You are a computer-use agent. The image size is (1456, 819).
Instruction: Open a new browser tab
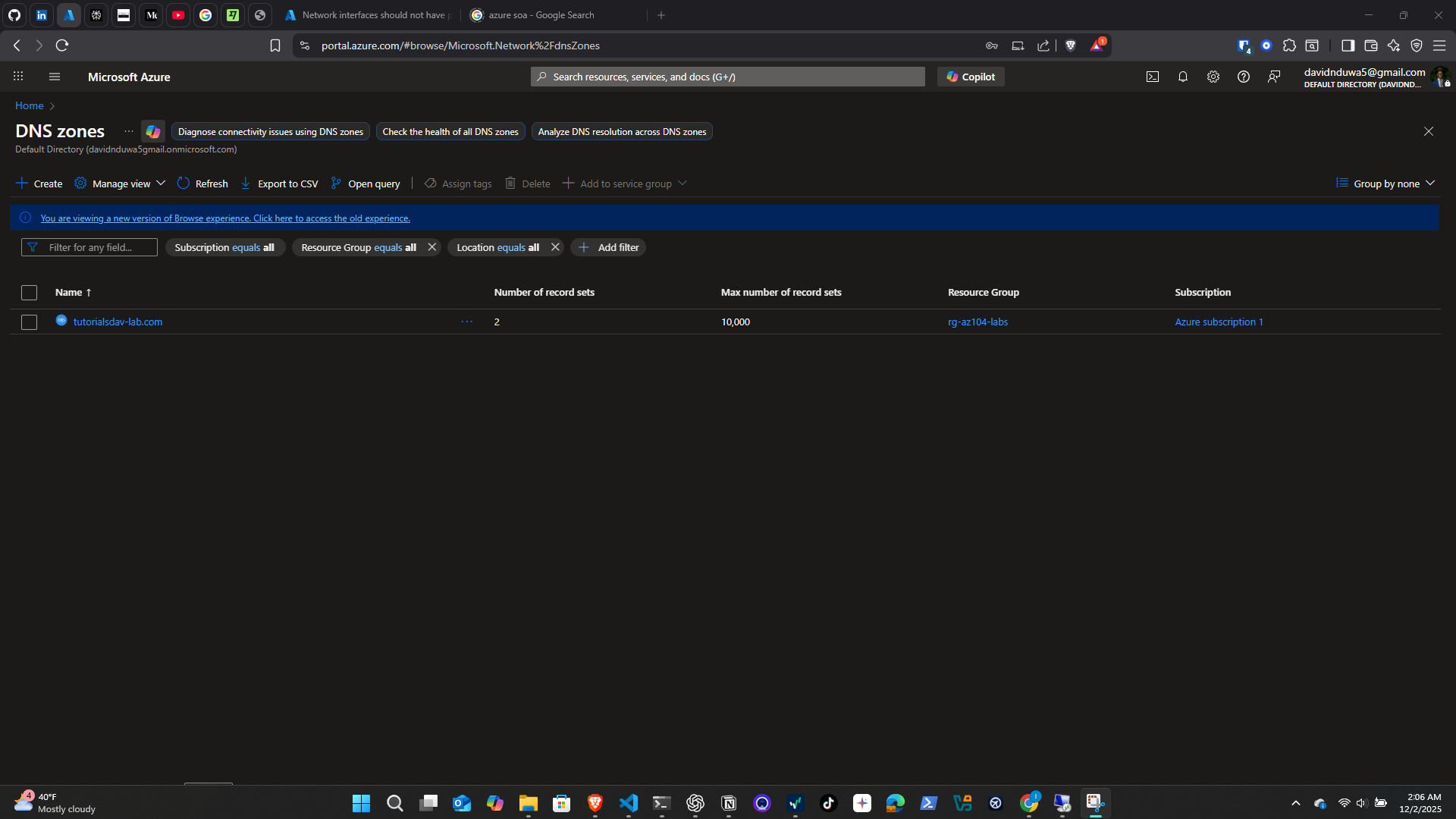pyautogui.click(x=661, y=15)
